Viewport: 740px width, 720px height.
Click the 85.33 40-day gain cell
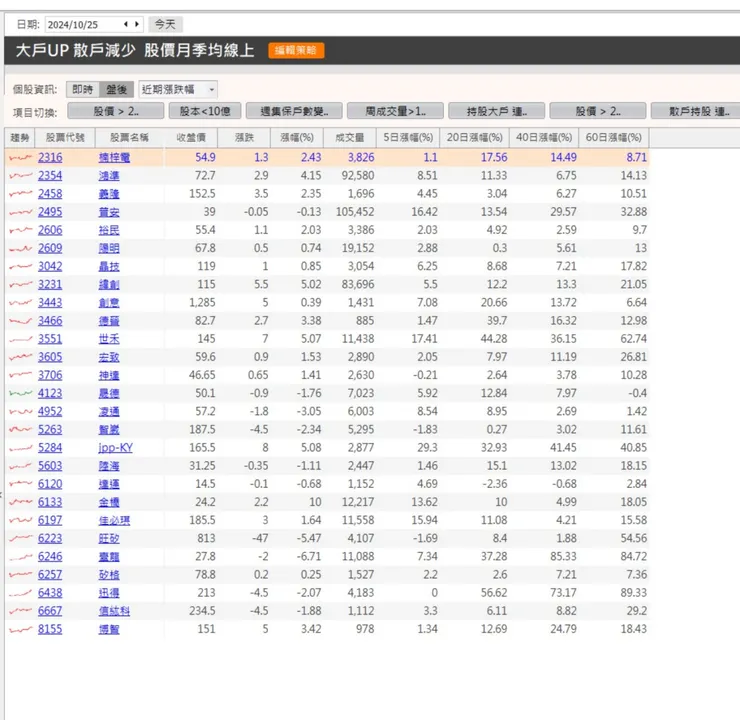click(563, 557)
